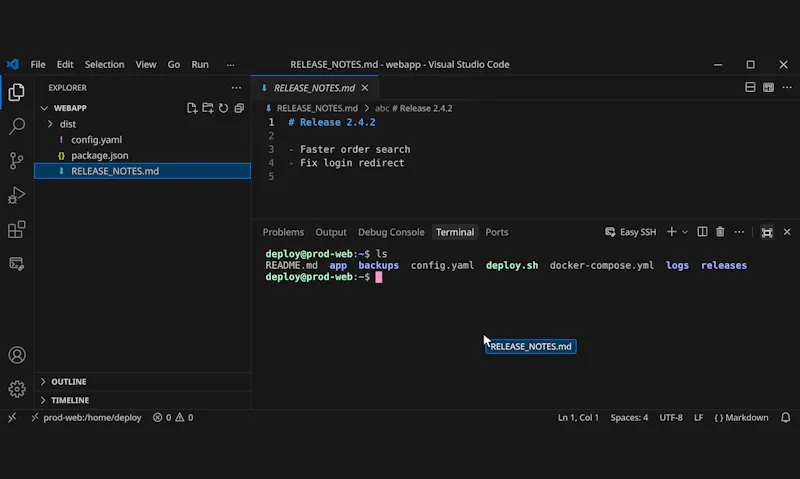800x479 pixels.
Task: Switch to the Ports panel tab
Action: pyautogui.click(x=496, y=232)
